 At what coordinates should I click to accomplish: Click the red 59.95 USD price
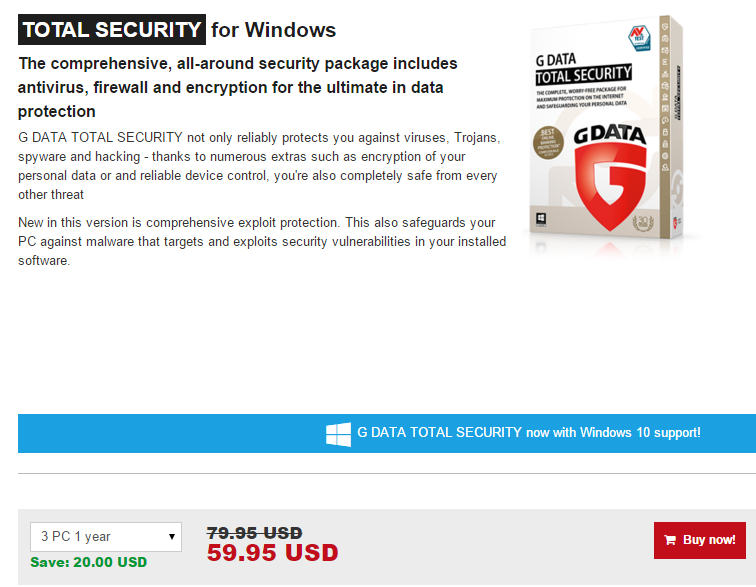pos(272,553)
